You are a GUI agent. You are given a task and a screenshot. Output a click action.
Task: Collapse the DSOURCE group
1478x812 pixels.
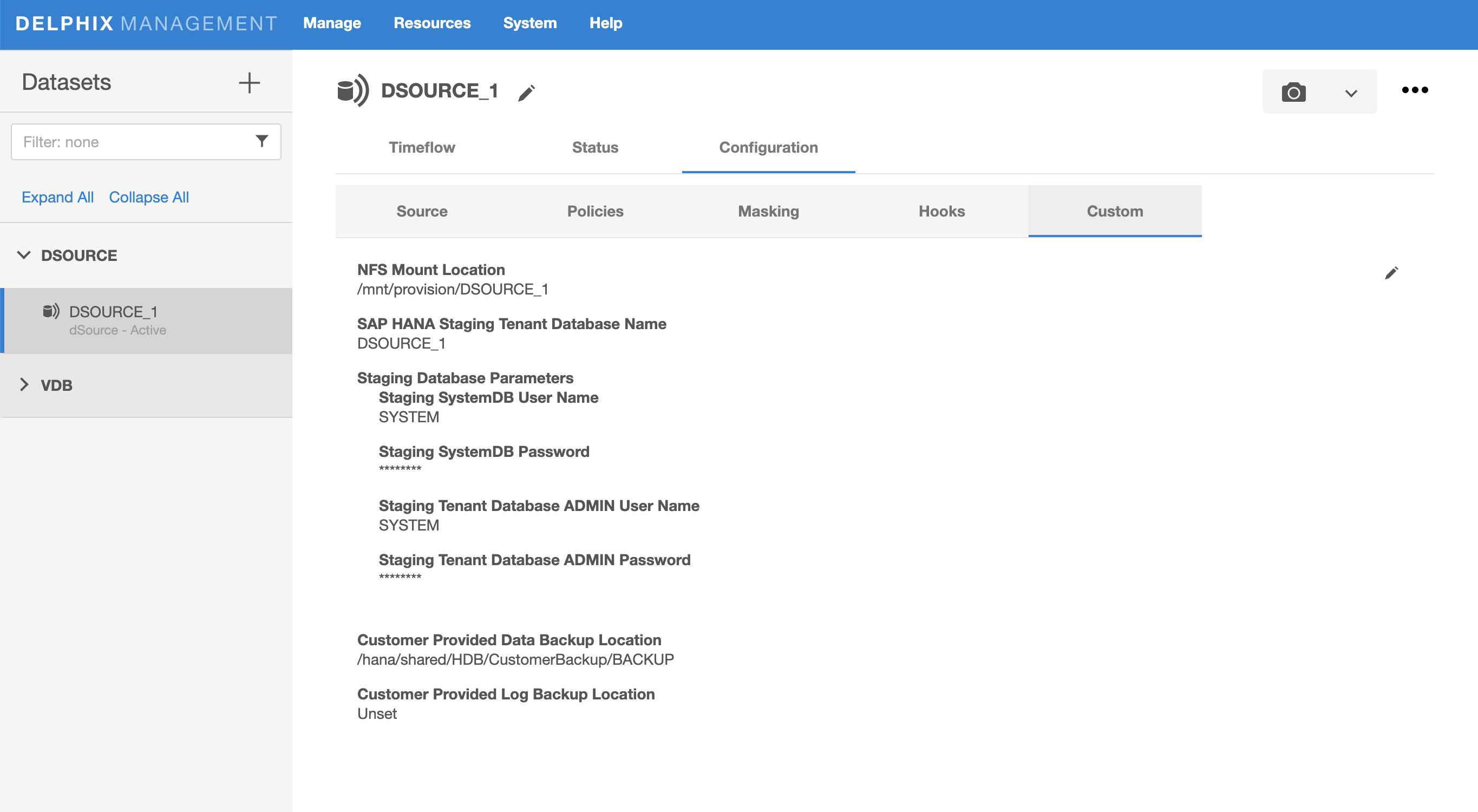click(x=24, y=256)
